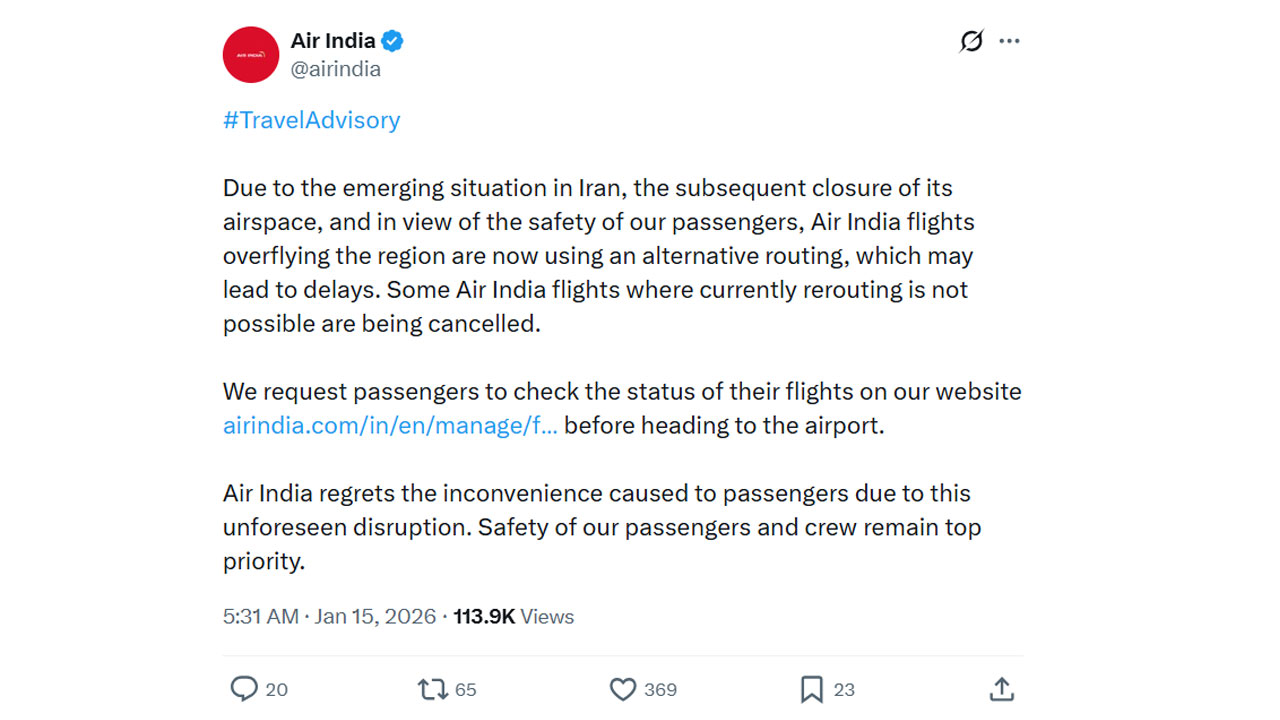
Task: Click the 5:31 AM Jan 15, 2026 timestamp
Action: click(329, 616)
